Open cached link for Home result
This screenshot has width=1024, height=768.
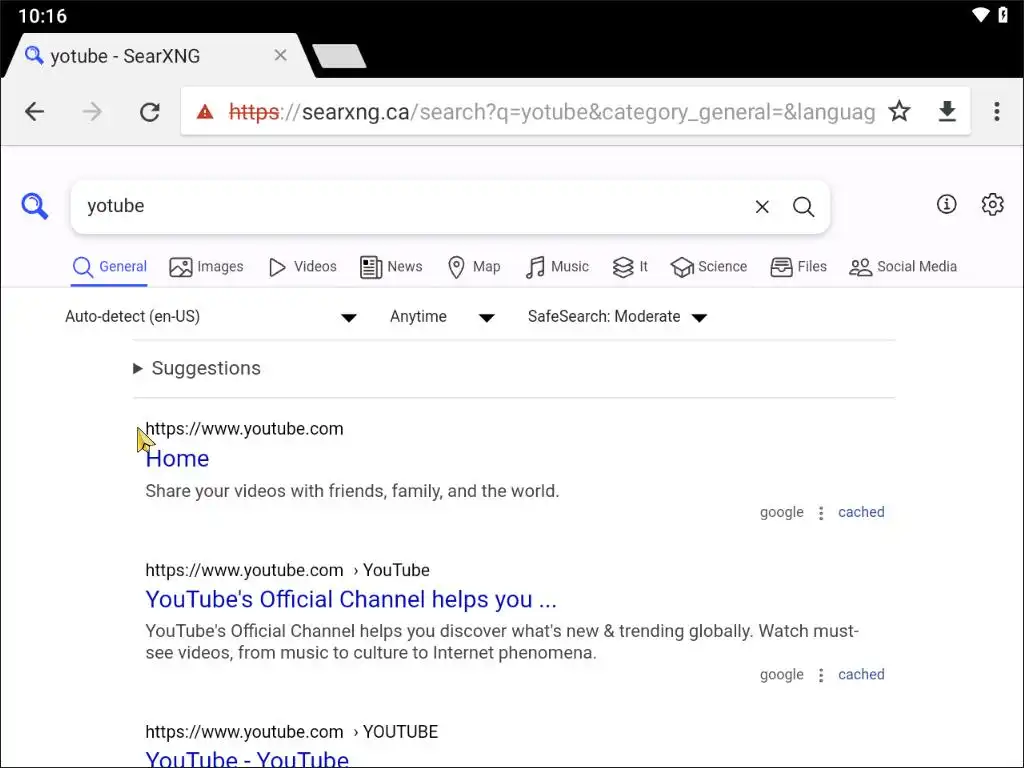tap(861, 513)
